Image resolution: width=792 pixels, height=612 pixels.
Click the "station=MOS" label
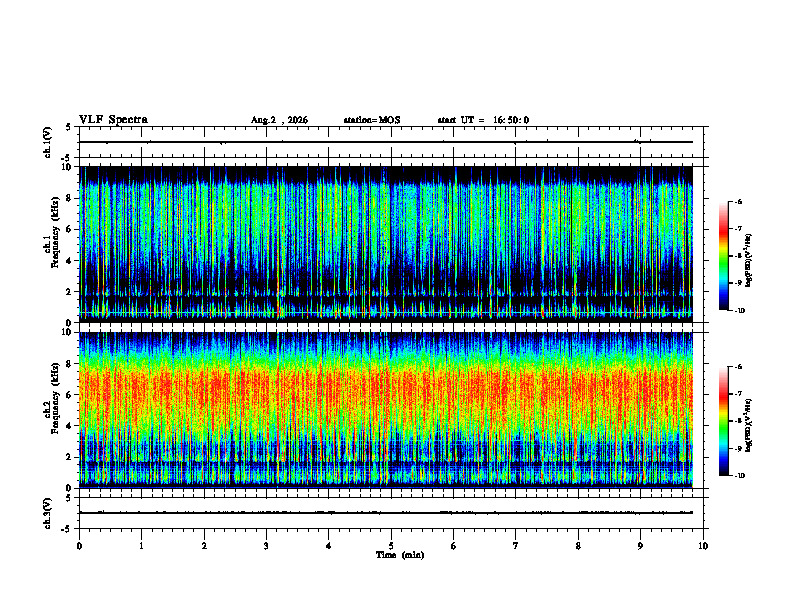(x=372, y=120)
